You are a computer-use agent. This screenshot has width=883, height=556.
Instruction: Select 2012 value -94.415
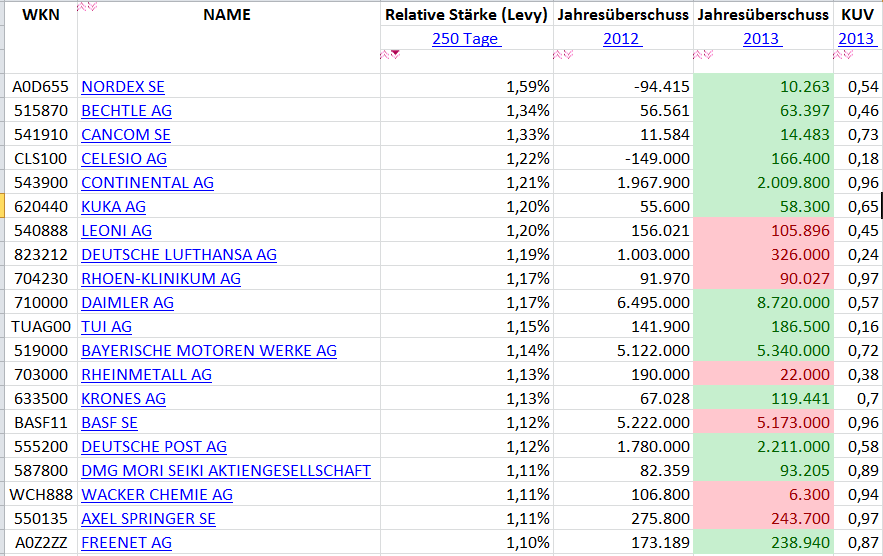623,87
